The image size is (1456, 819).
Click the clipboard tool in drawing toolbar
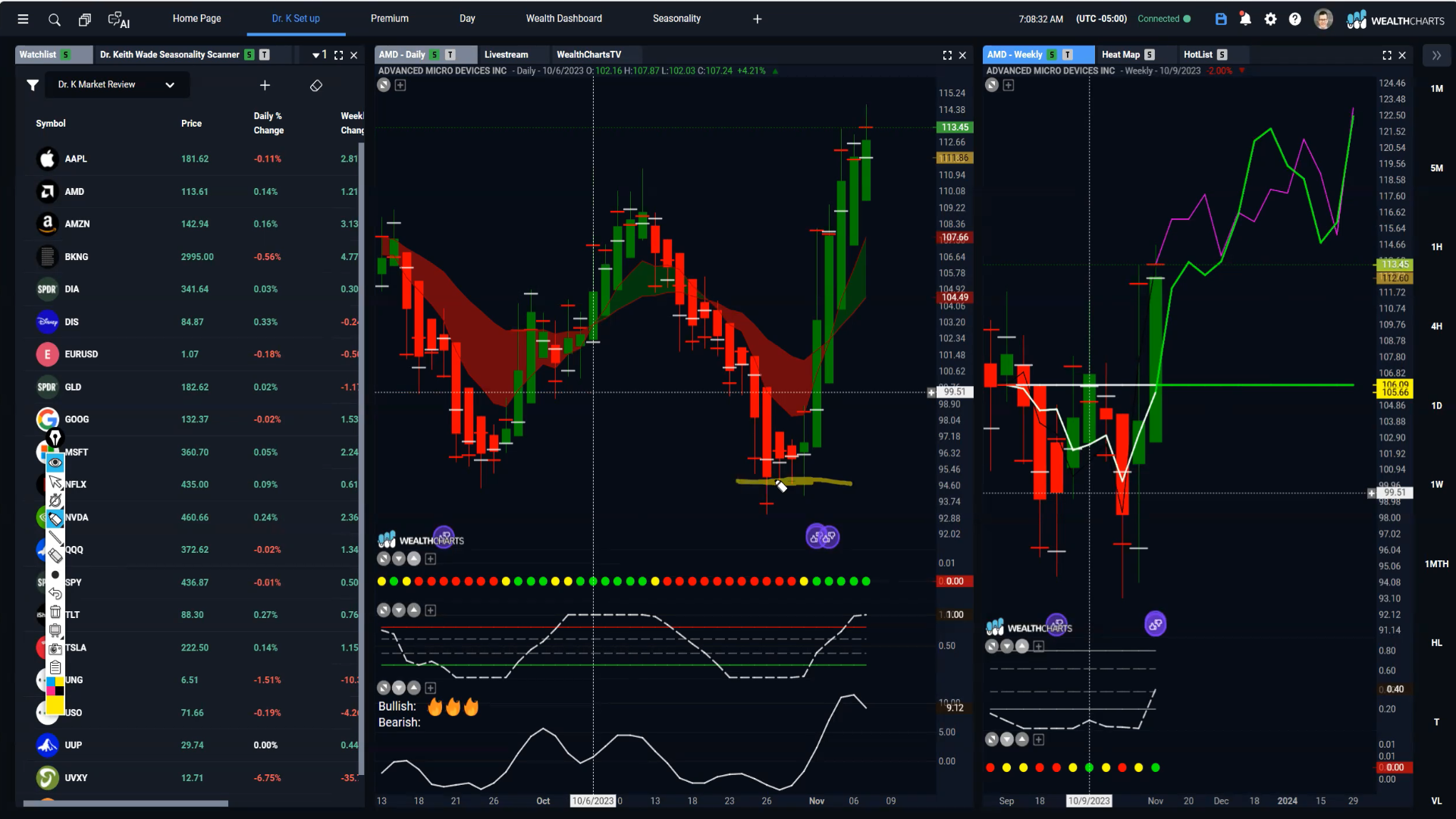[x=55, y=667]
